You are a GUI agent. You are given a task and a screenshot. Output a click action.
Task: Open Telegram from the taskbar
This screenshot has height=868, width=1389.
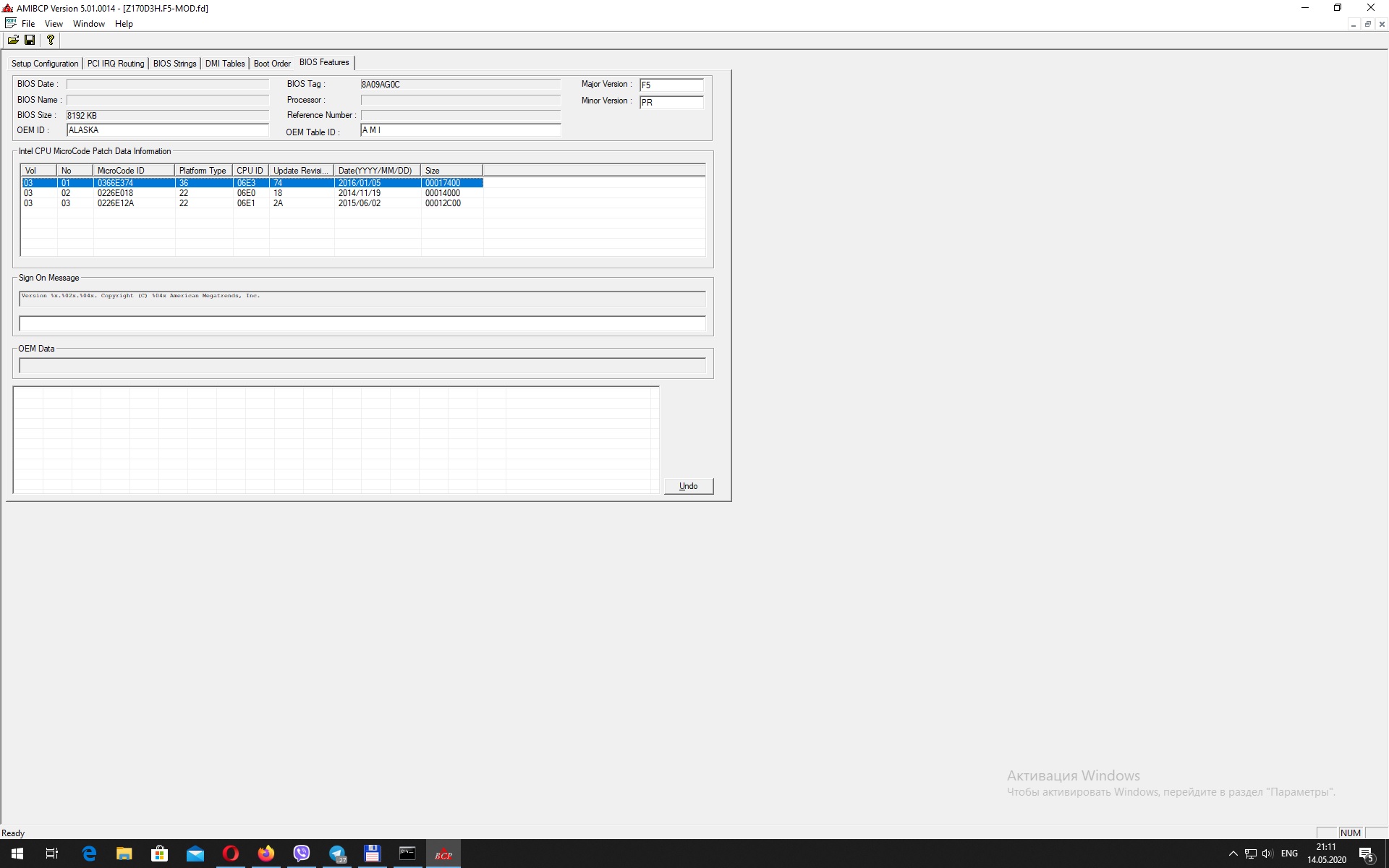pos(337,854)
